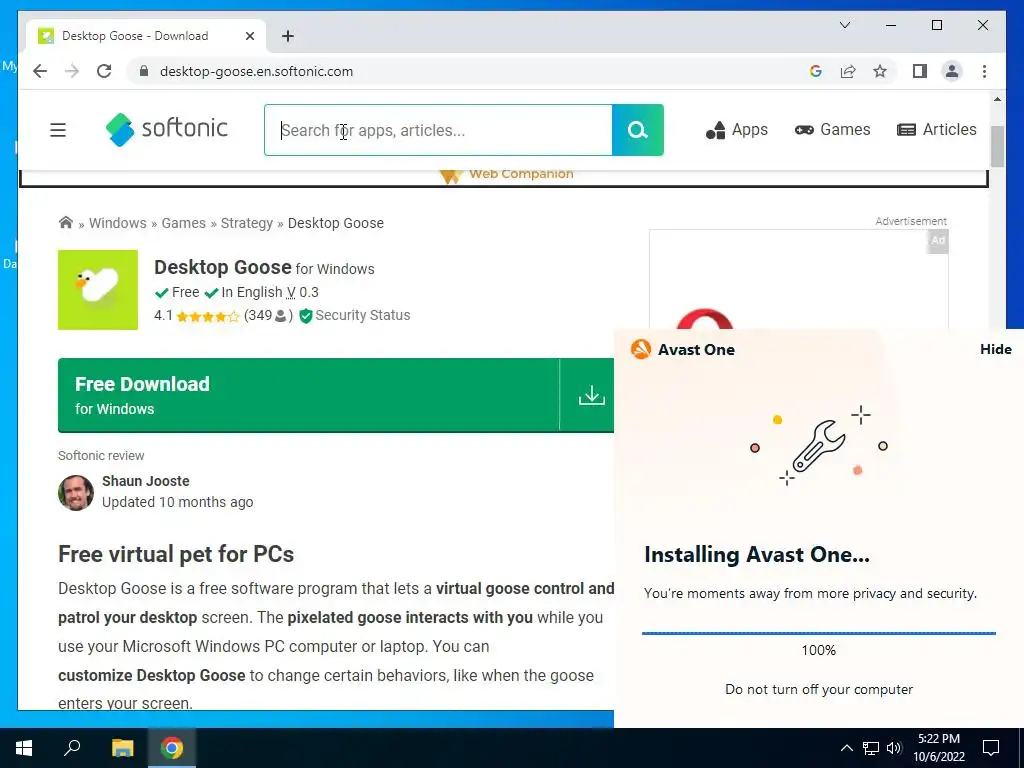Click the Softonic logo
The width and height of the screenshot is (1024, 768).
(167, 129)
